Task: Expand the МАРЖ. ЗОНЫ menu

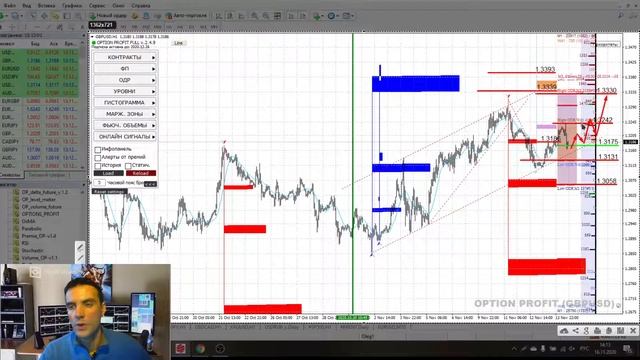Action: [x=125, y=114]
